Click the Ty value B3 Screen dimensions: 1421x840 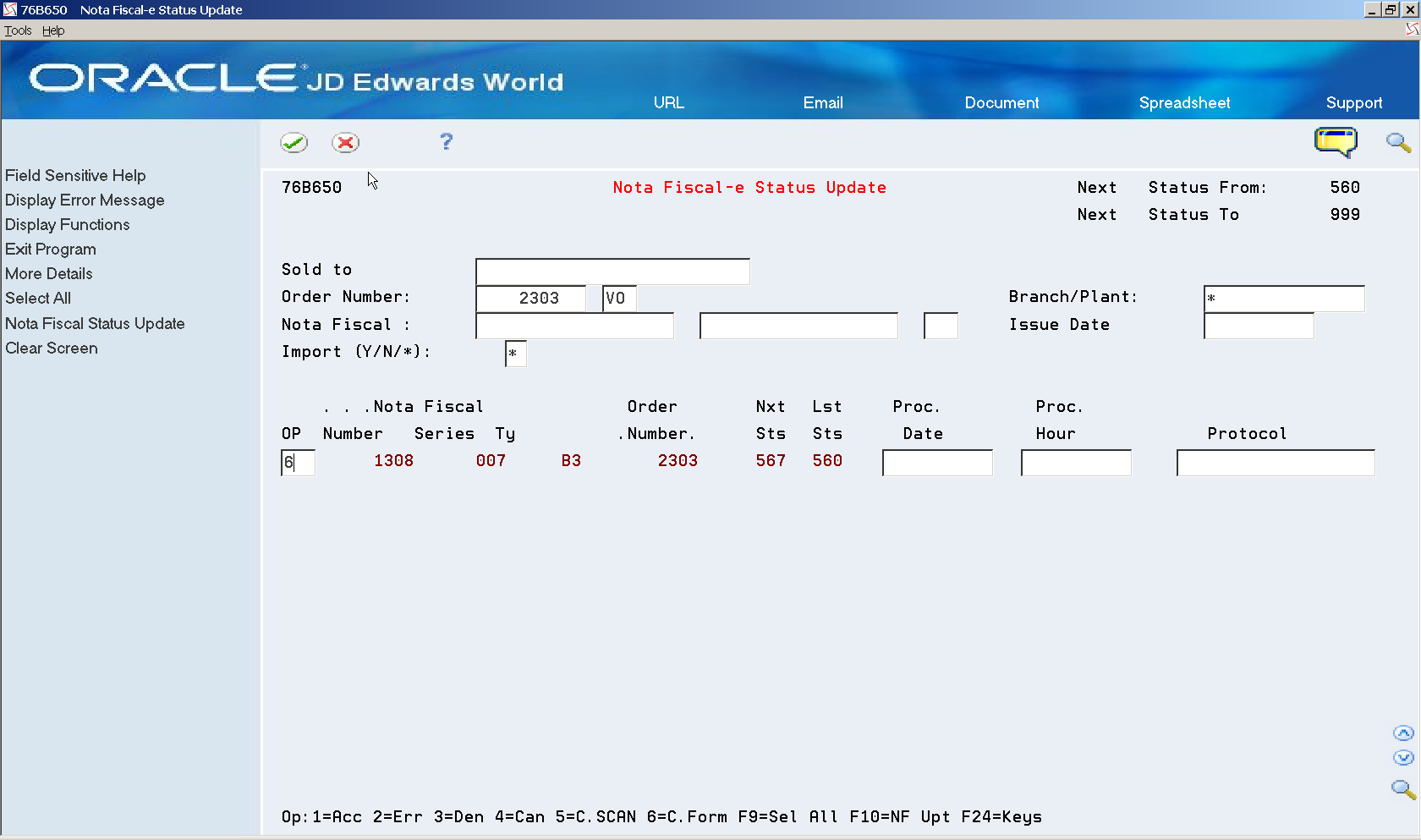pos(571,461)
